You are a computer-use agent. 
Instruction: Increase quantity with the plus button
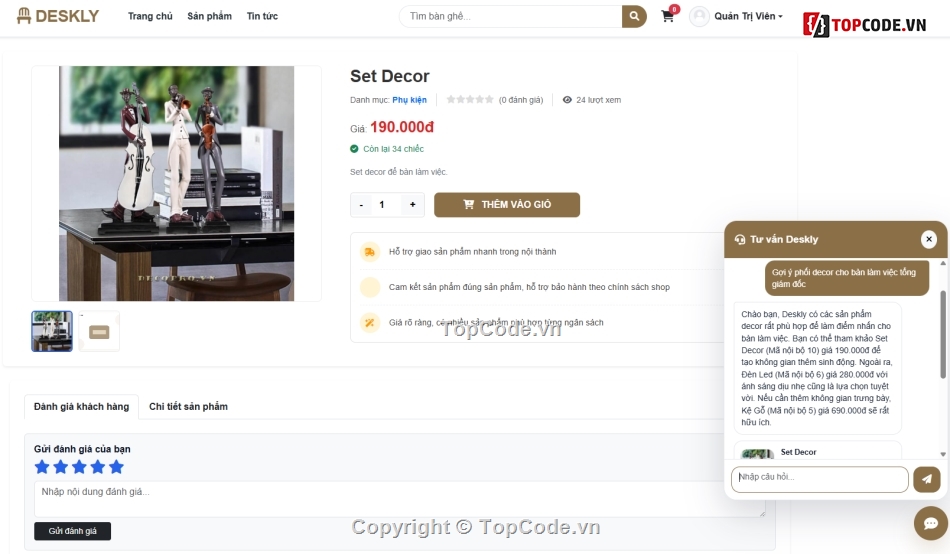(x=413, y=205)
